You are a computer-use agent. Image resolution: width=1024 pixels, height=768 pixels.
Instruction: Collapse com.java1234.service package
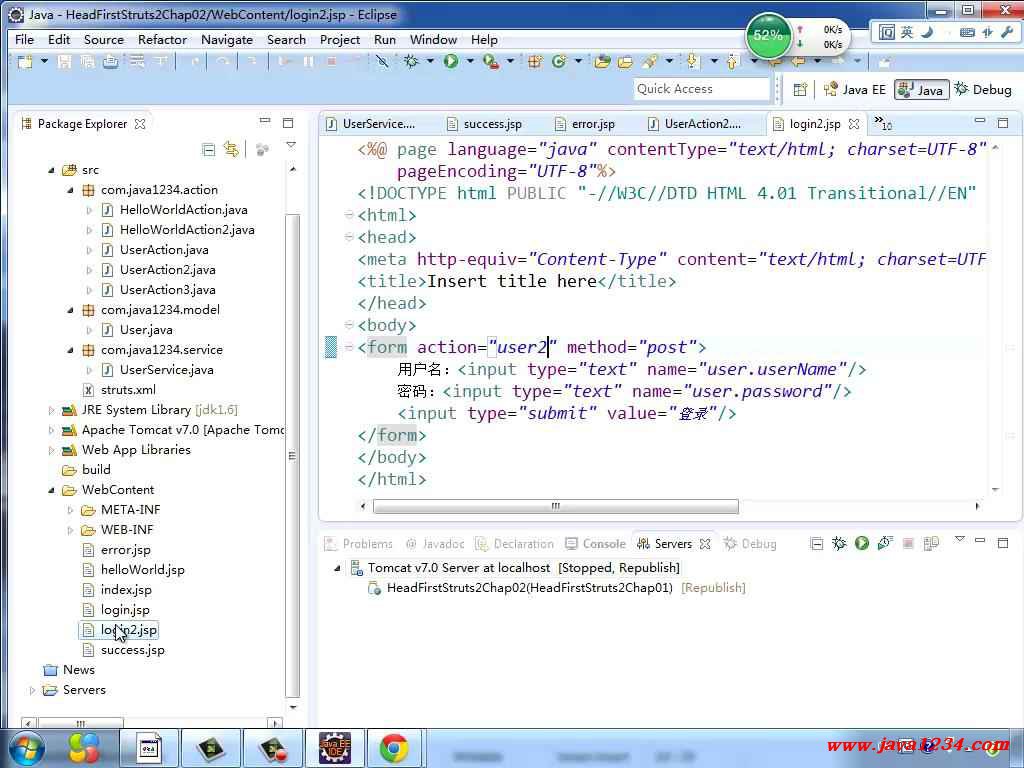[x=71, y=351]
